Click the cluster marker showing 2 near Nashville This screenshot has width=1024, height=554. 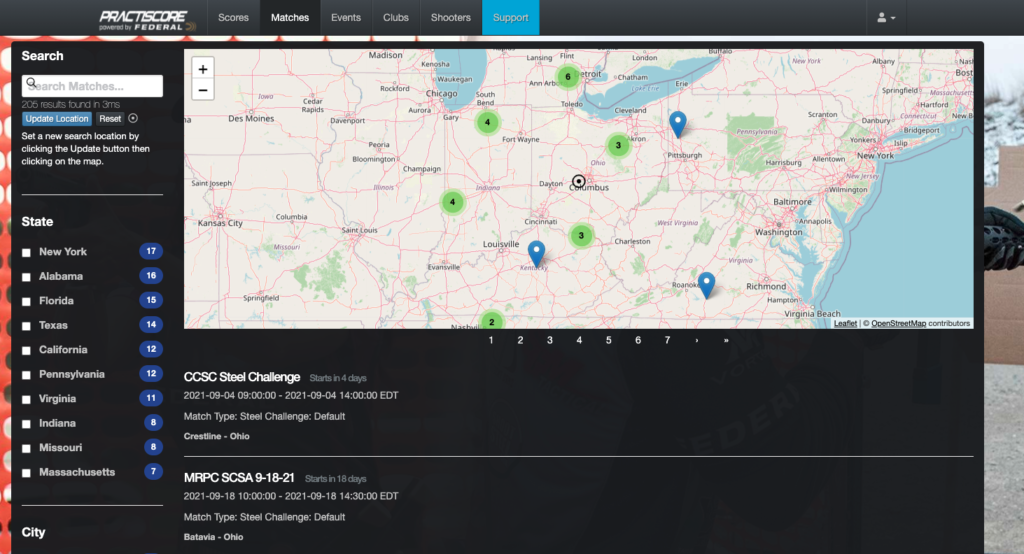point(492,321)
